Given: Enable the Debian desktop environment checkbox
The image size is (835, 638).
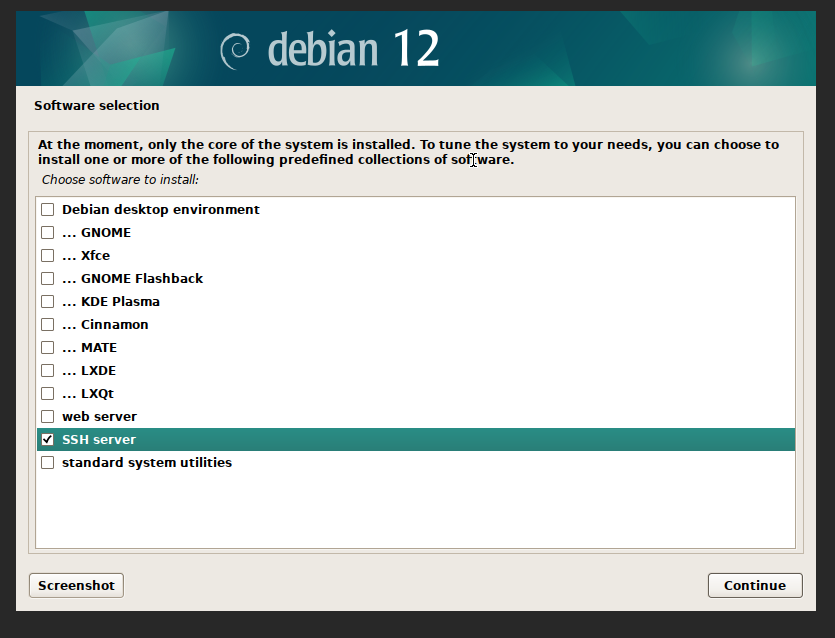Looking at the screenshot, I should (47, 210).
